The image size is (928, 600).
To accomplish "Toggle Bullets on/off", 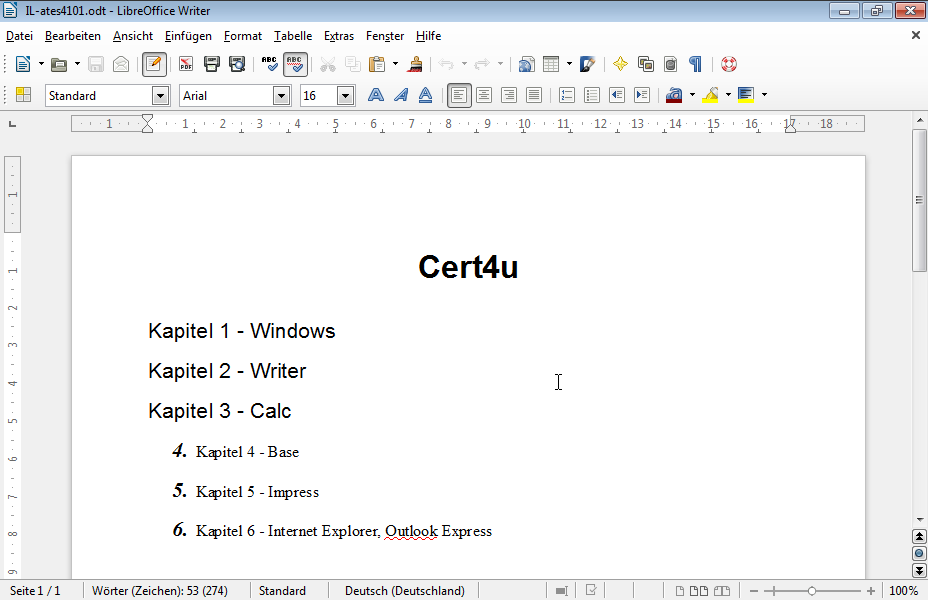I will click(x=592, y=95).
